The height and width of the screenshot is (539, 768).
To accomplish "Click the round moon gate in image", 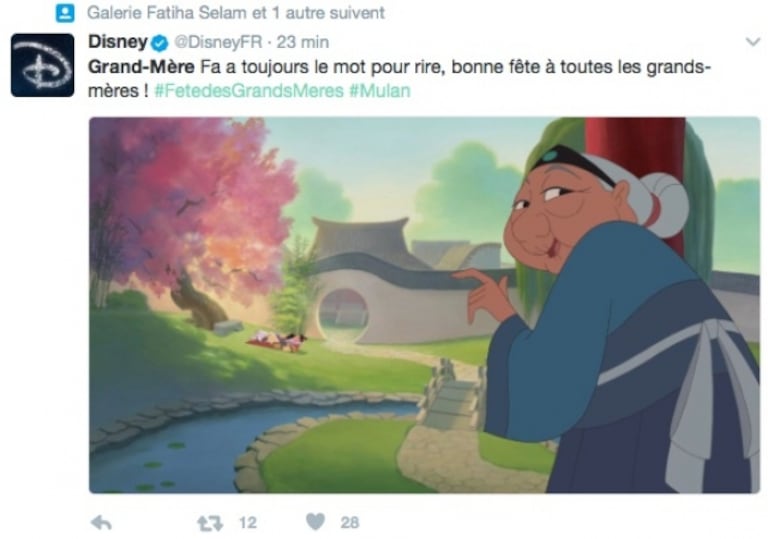I will 342,313.
